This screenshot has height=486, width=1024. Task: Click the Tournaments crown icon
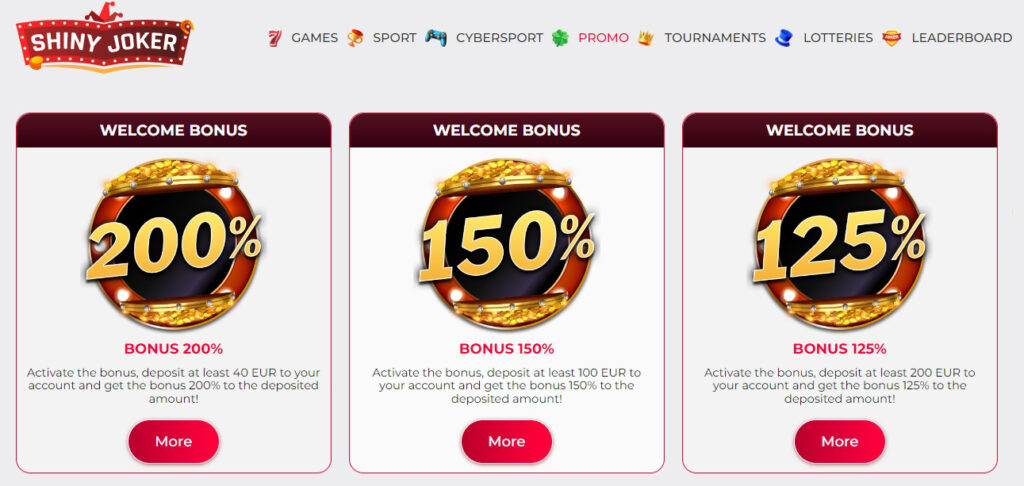tap(646, 38)
